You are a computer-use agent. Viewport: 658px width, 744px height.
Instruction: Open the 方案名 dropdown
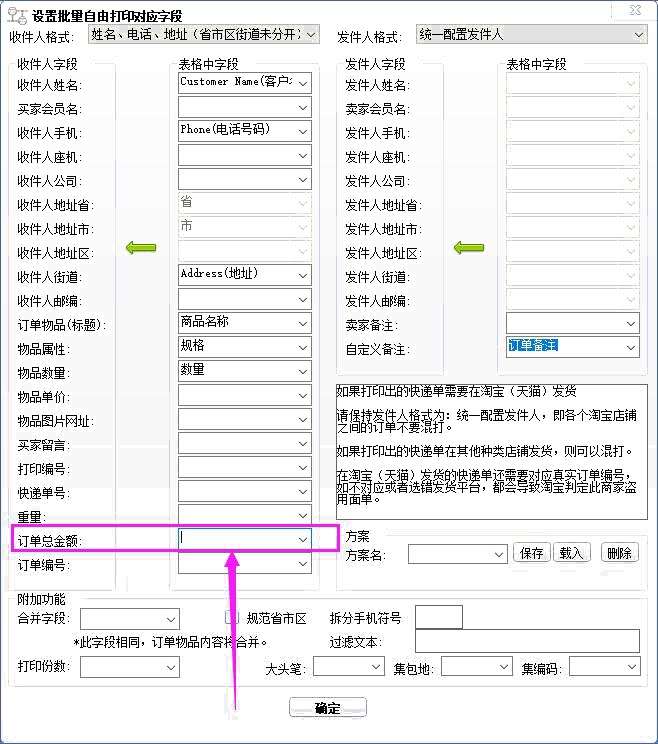[457, 554]
